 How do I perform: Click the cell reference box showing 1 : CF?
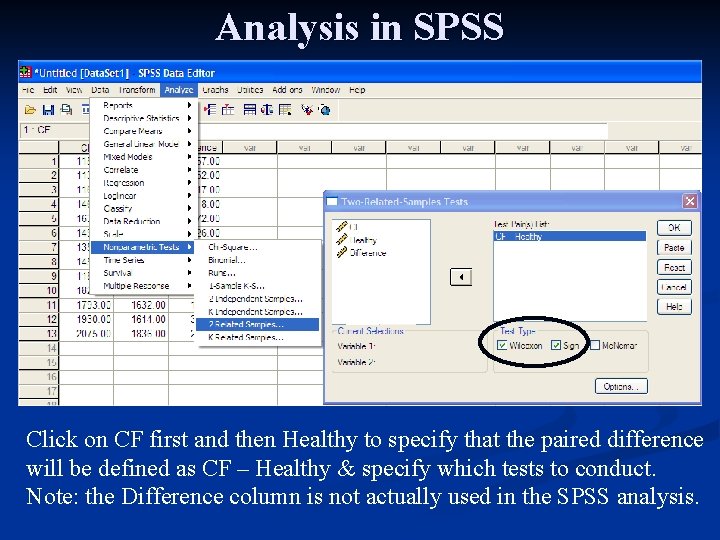(54, 130)
